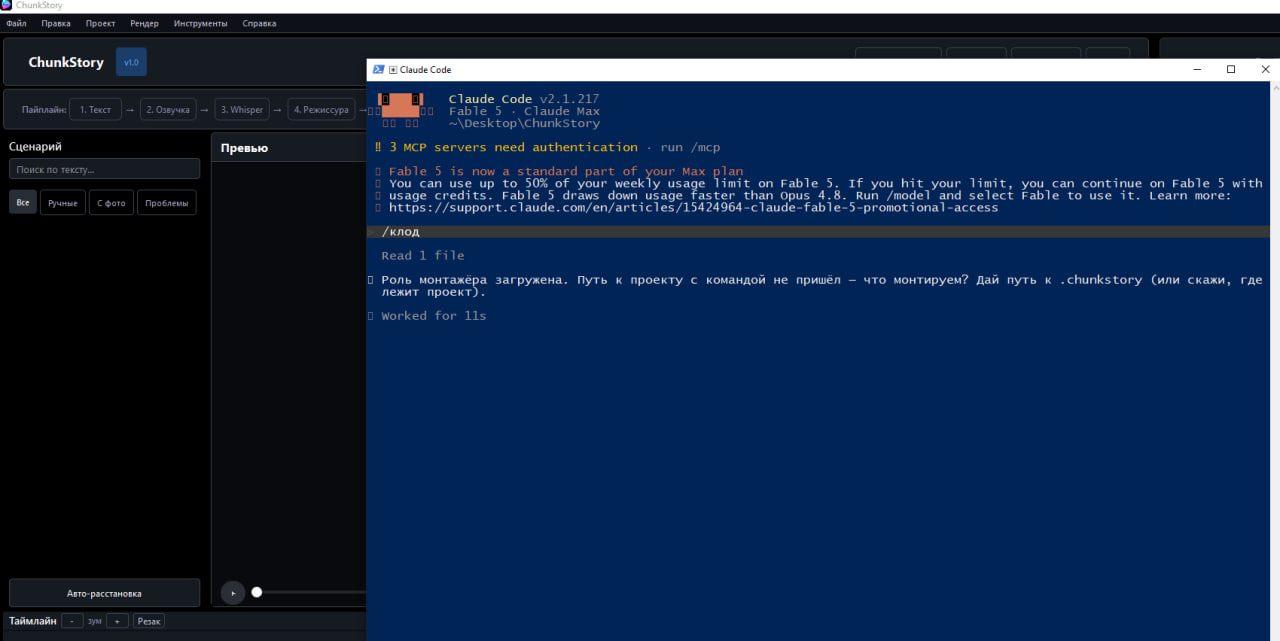Open the Проект menu
Screen dimensions: 1280x641
pyautogui.click(x=100, y=23)
